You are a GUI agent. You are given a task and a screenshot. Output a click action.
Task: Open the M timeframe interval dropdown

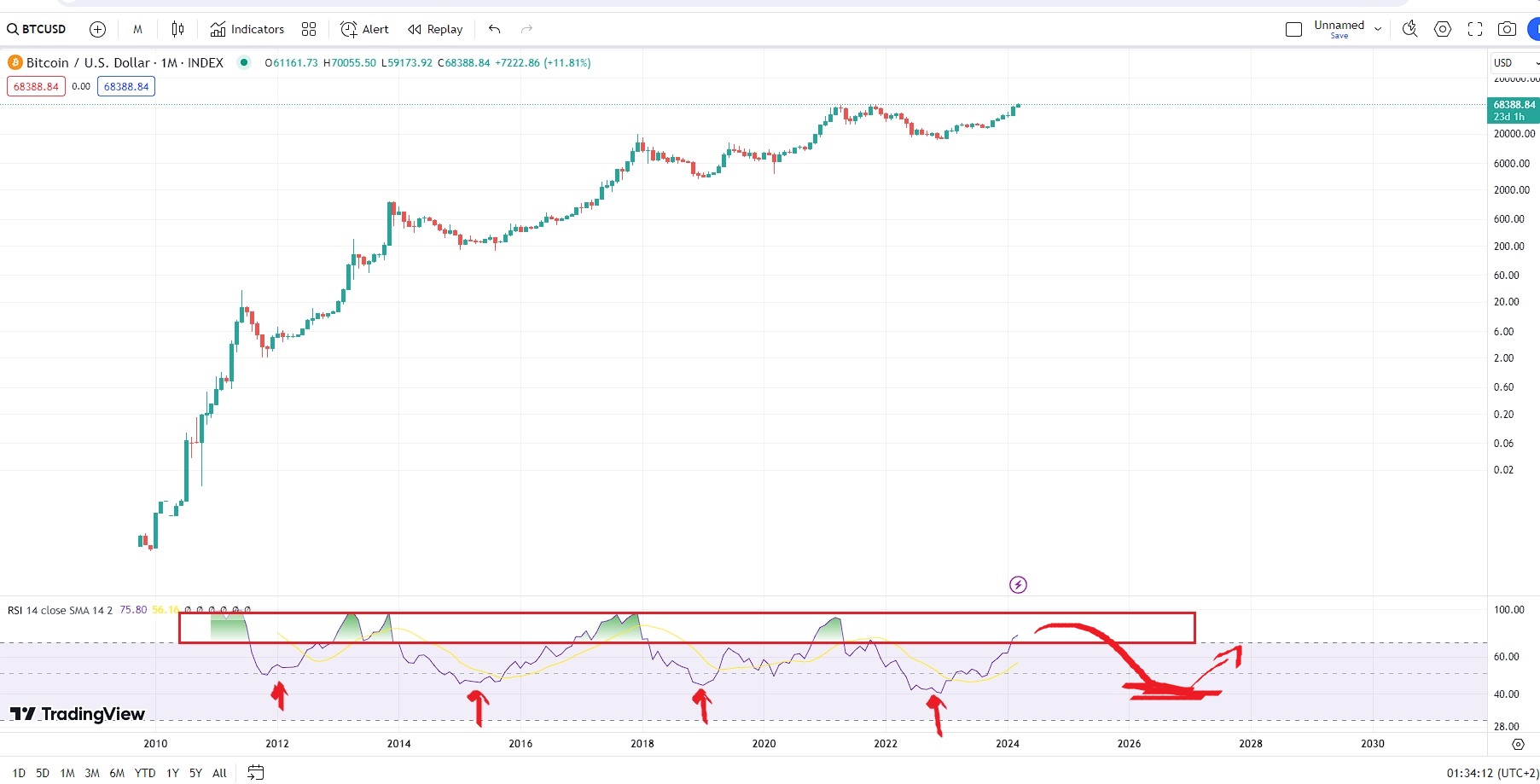[x=137, y=29]
